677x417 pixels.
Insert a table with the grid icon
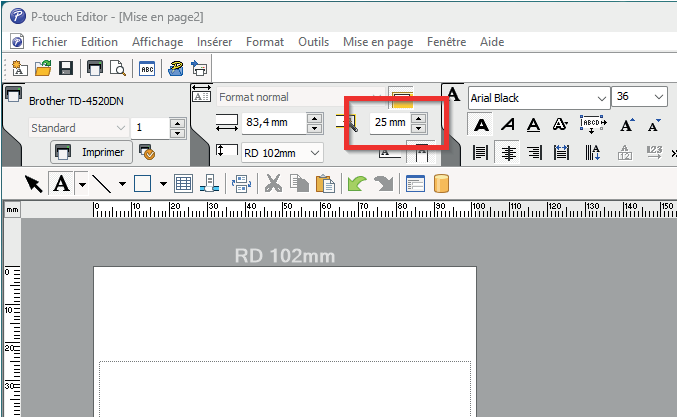pos(183,184)
